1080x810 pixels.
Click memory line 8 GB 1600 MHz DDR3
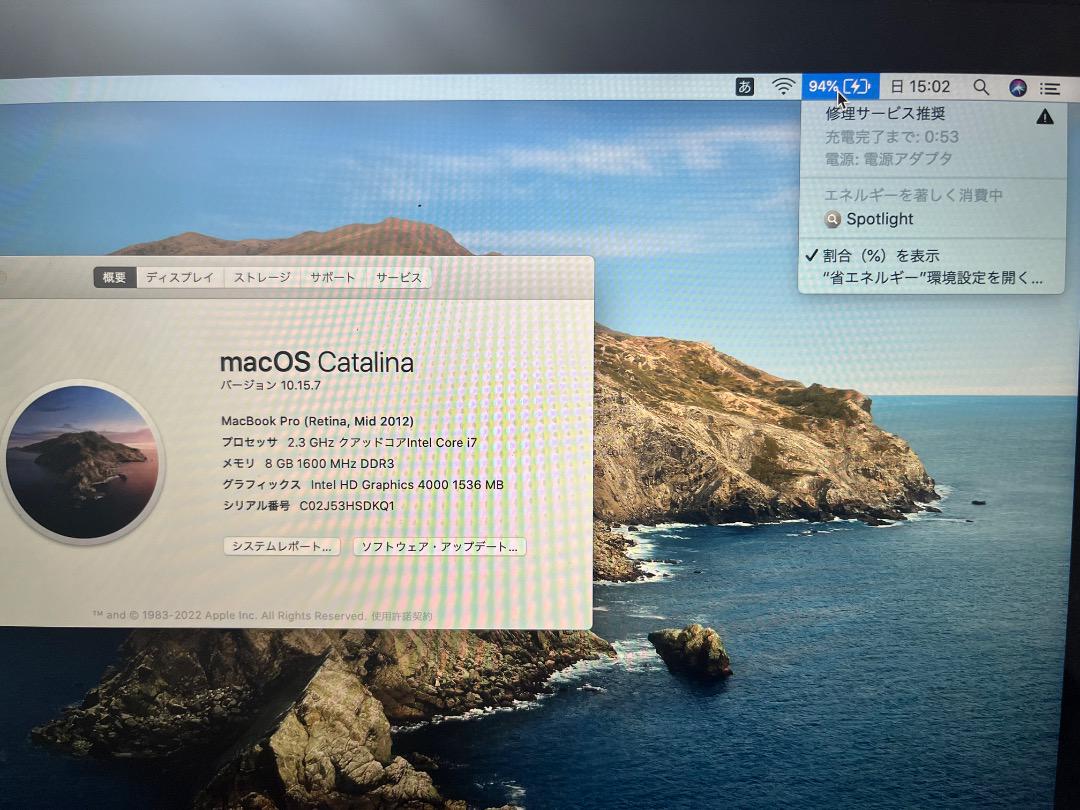tap(308, 464)
